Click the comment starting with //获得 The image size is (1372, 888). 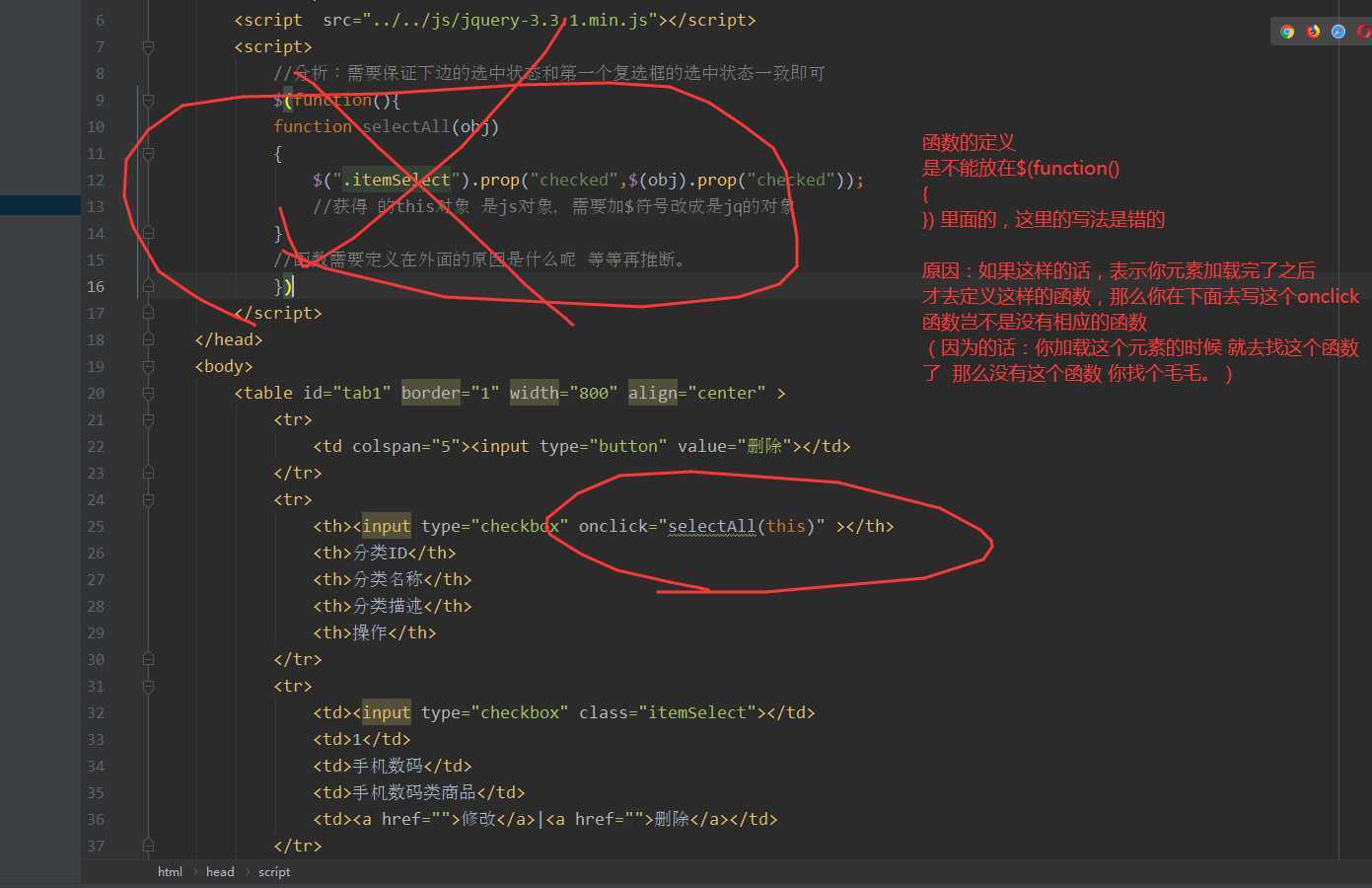[554, 206]
